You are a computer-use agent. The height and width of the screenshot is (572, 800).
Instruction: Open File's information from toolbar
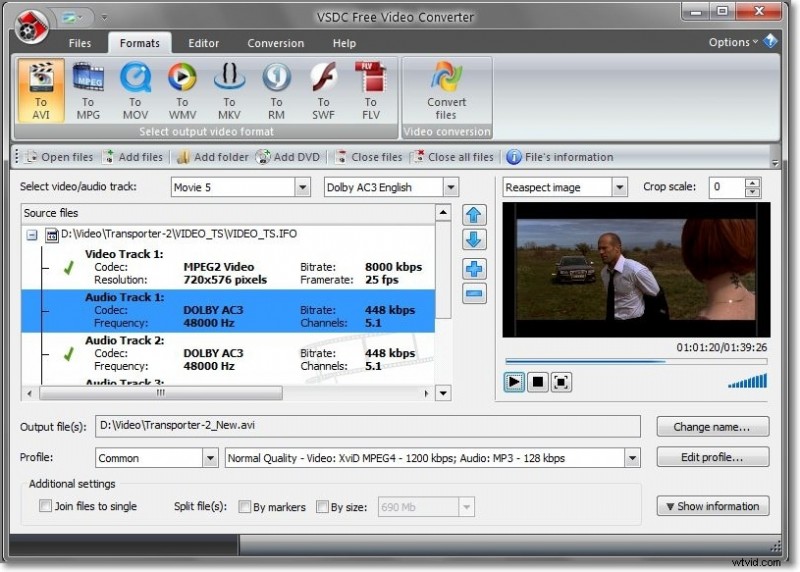point(560,157)
